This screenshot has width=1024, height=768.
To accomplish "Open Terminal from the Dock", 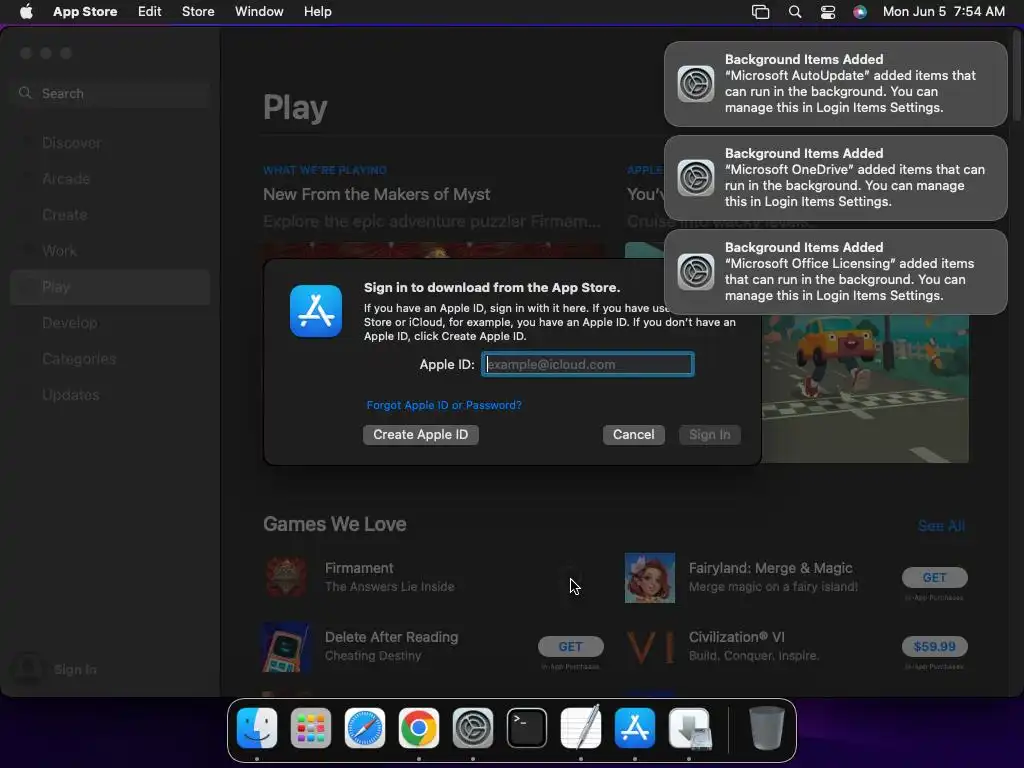I will coord(527,728).
